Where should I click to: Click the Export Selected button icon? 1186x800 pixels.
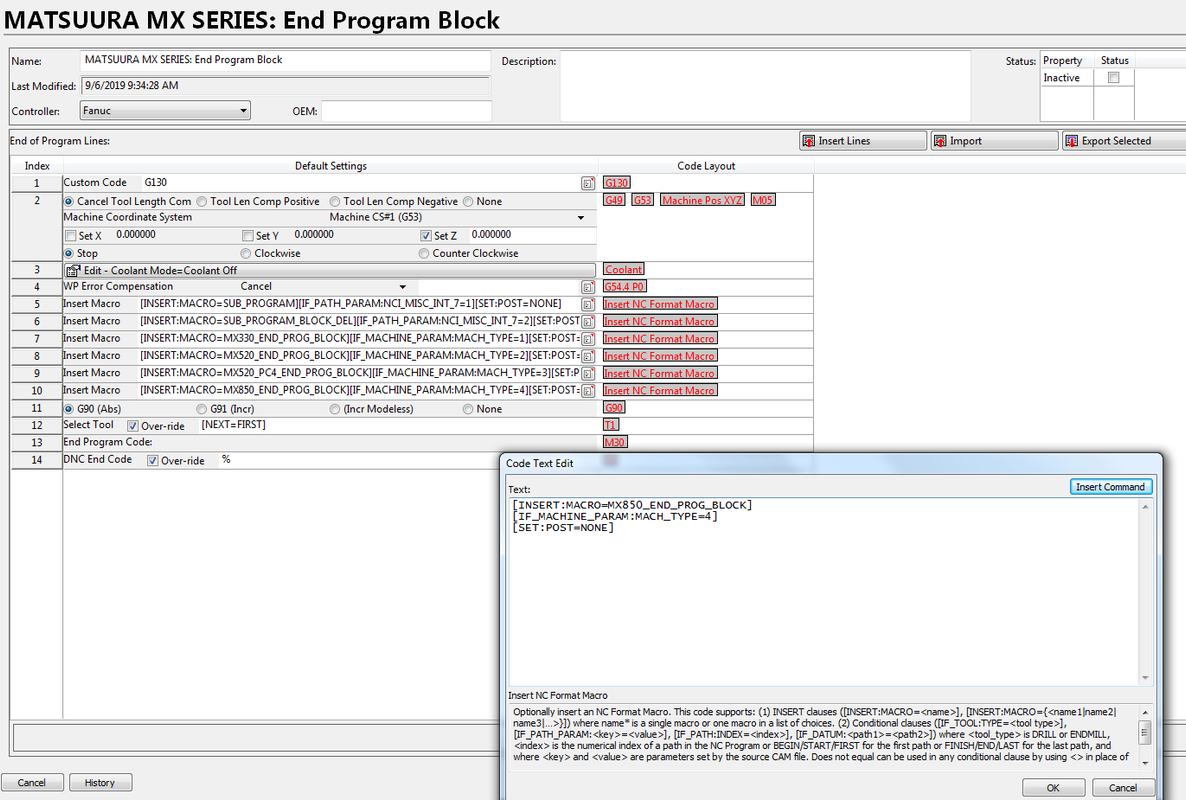[x=1072, y=141]
